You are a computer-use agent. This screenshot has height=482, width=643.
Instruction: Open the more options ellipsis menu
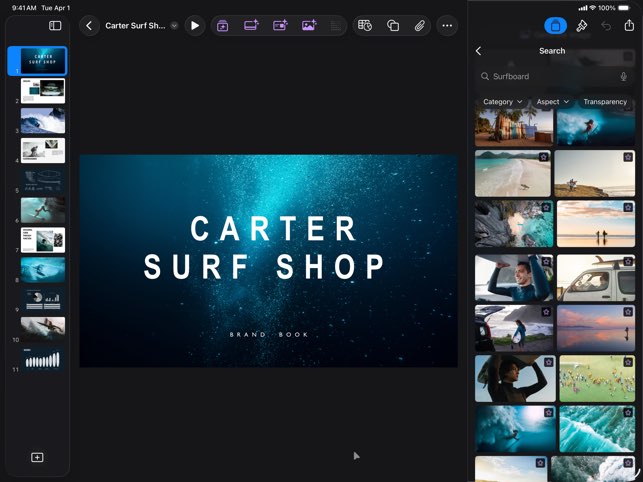point(447,26)
